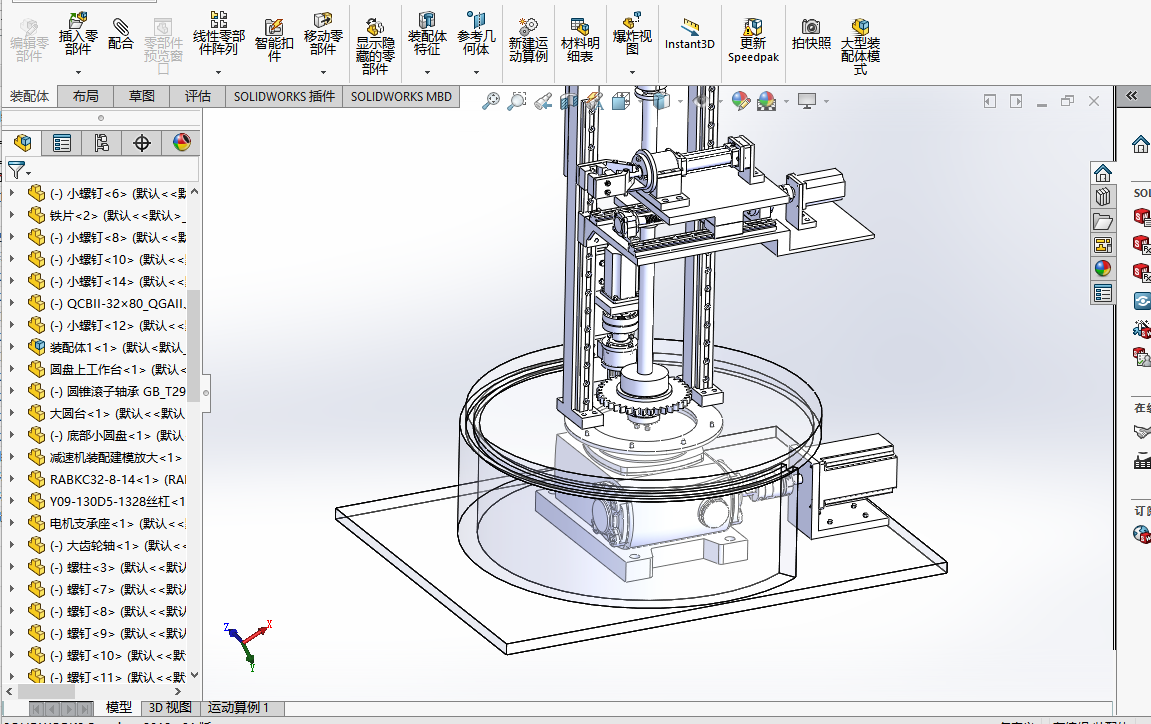
Task: Open Custom Properties task pane icon
Action: coord(1103,294)
